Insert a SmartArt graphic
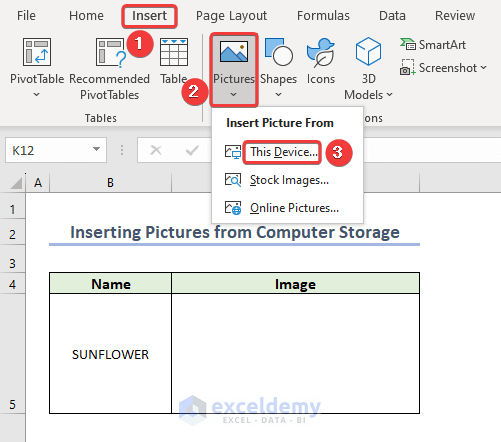Image resolution: width=501 pixels, height=442 pixels. coord(433,45)
